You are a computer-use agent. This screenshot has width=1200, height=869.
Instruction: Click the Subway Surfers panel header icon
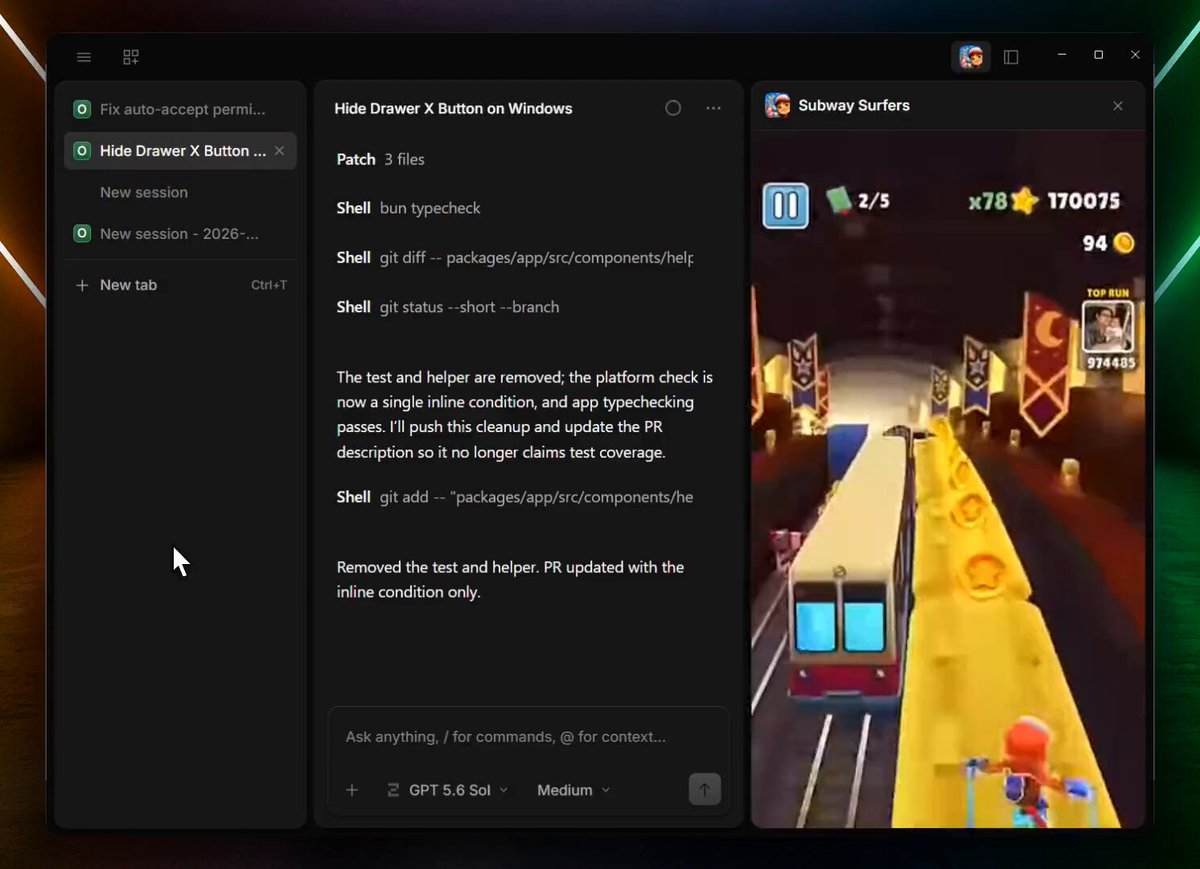coord(778,105)
